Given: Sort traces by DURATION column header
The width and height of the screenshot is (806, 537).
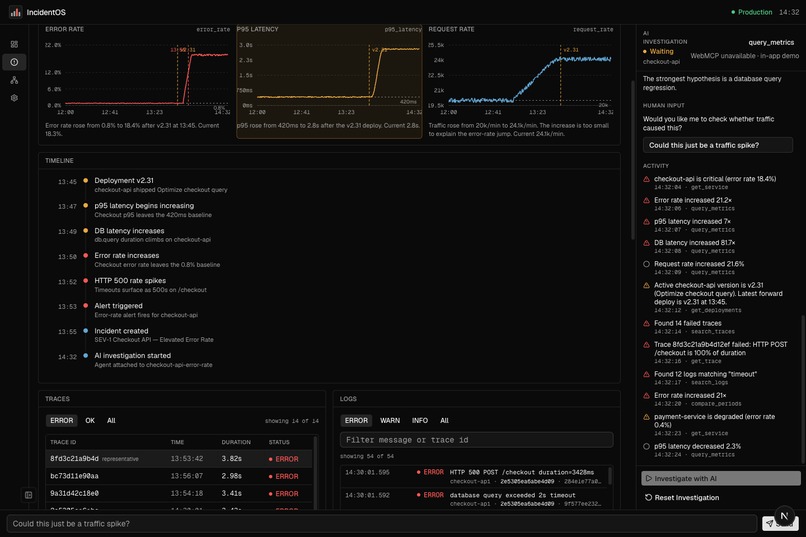Looking at the screenshot, I should coord(236,442).
